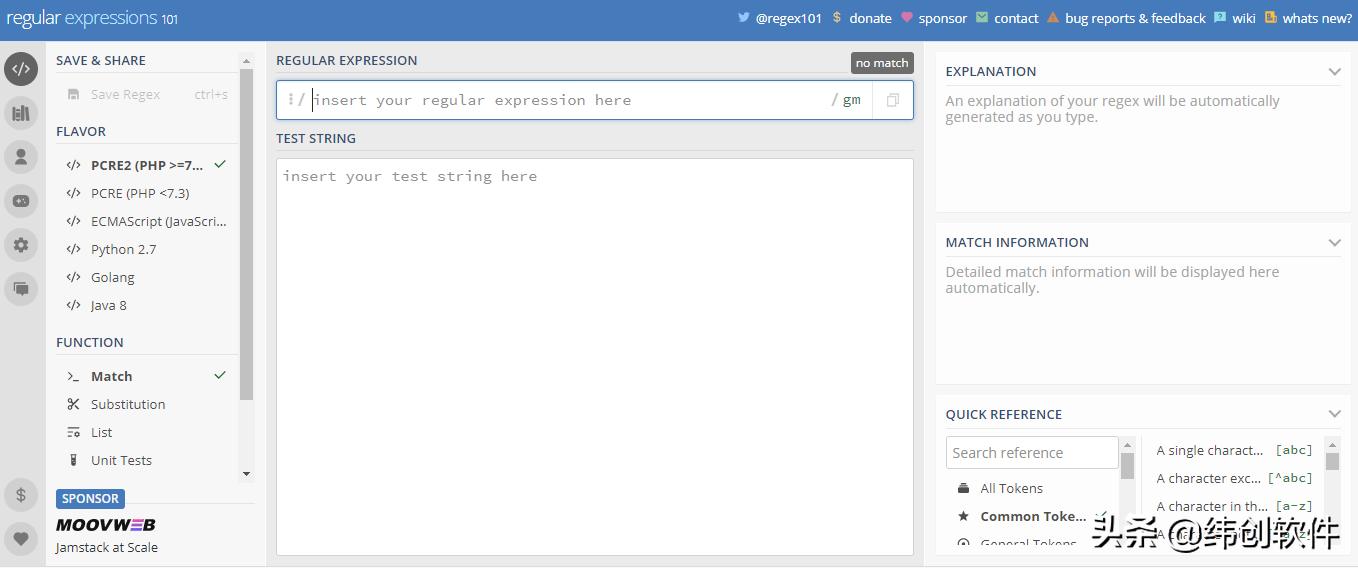Click token categories scrollbar thumb
1358x568 pixels.
point(1127,467)
